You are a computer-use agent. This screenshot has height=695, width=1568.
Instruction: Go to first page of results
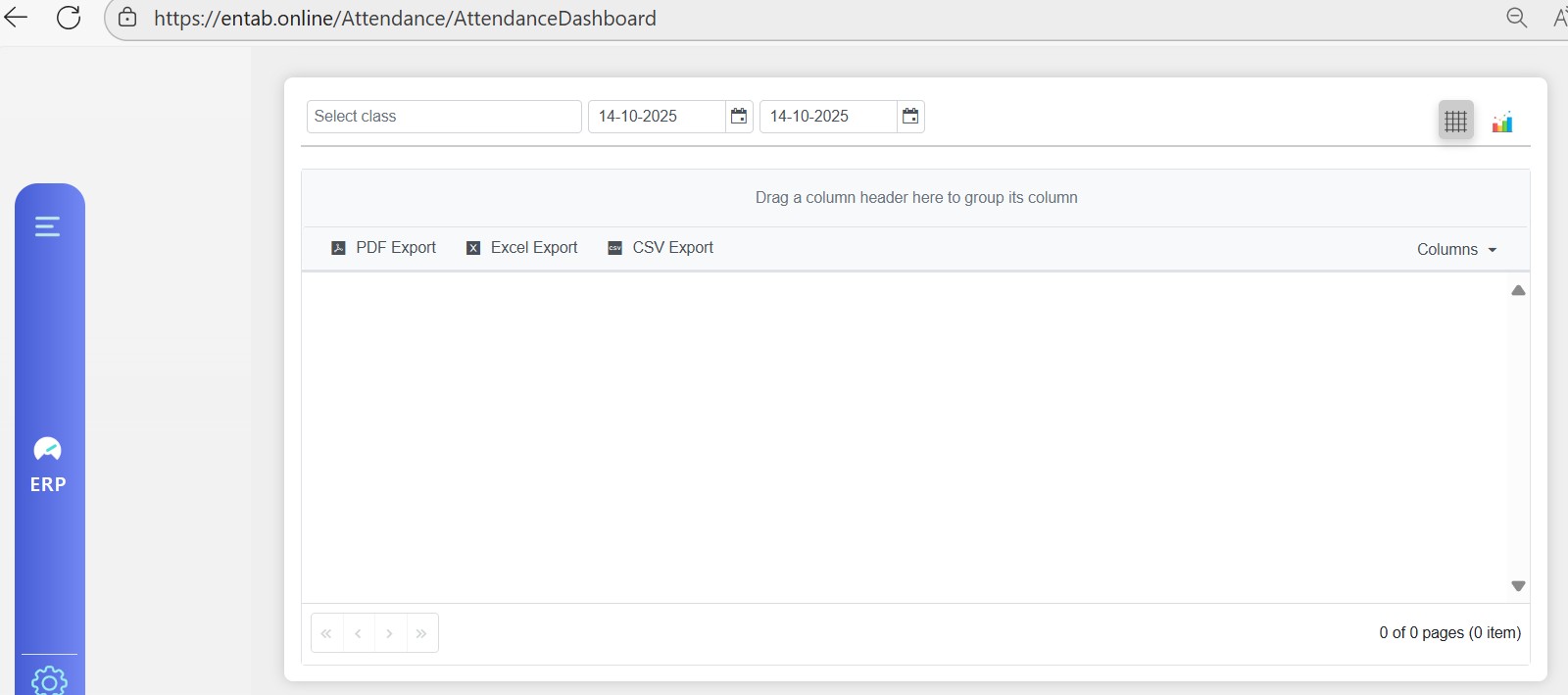(326, 633)
